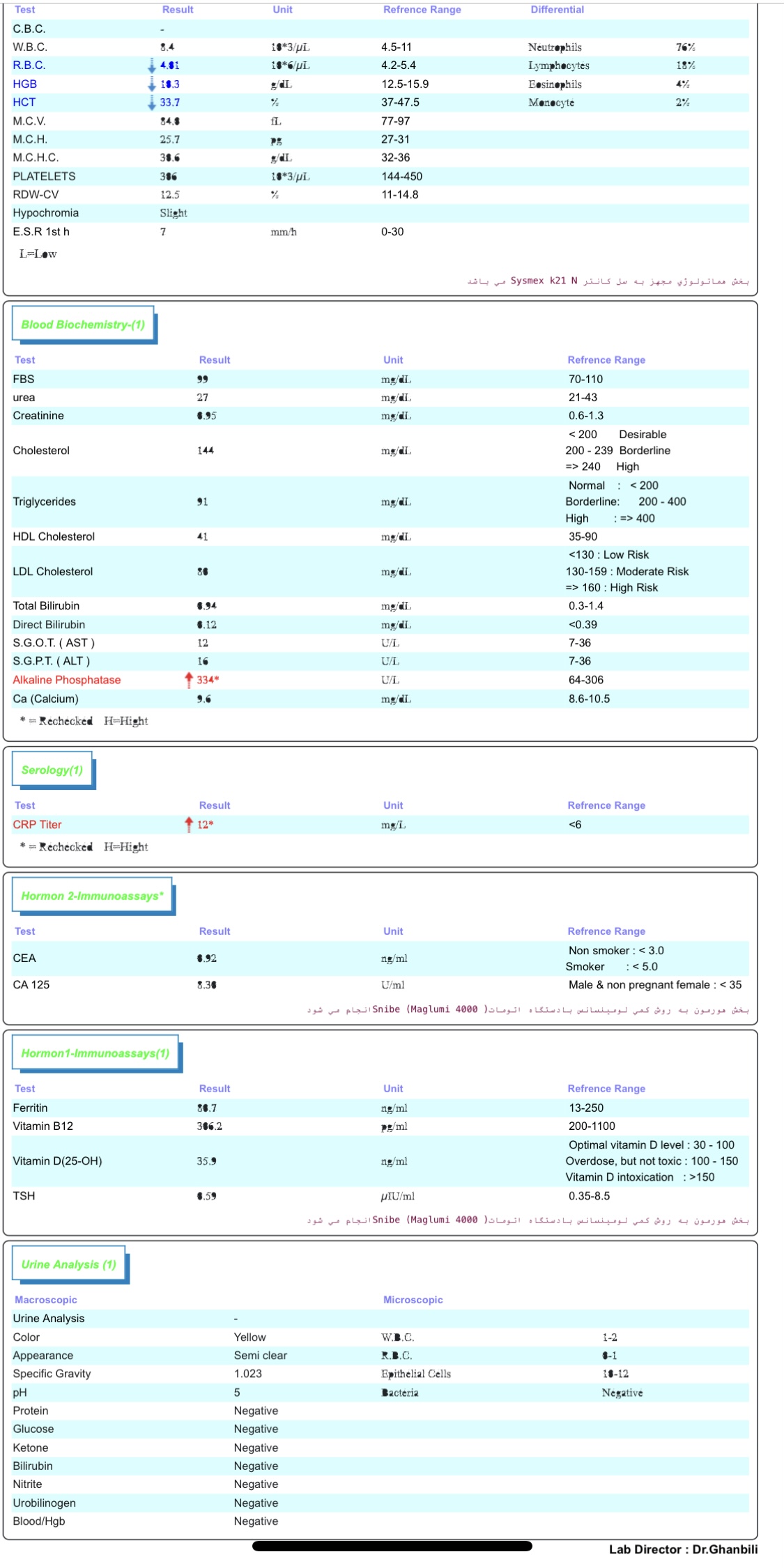Click the Differential column header
This screenshot has height=1568, width=784.
tap(557, 10)
